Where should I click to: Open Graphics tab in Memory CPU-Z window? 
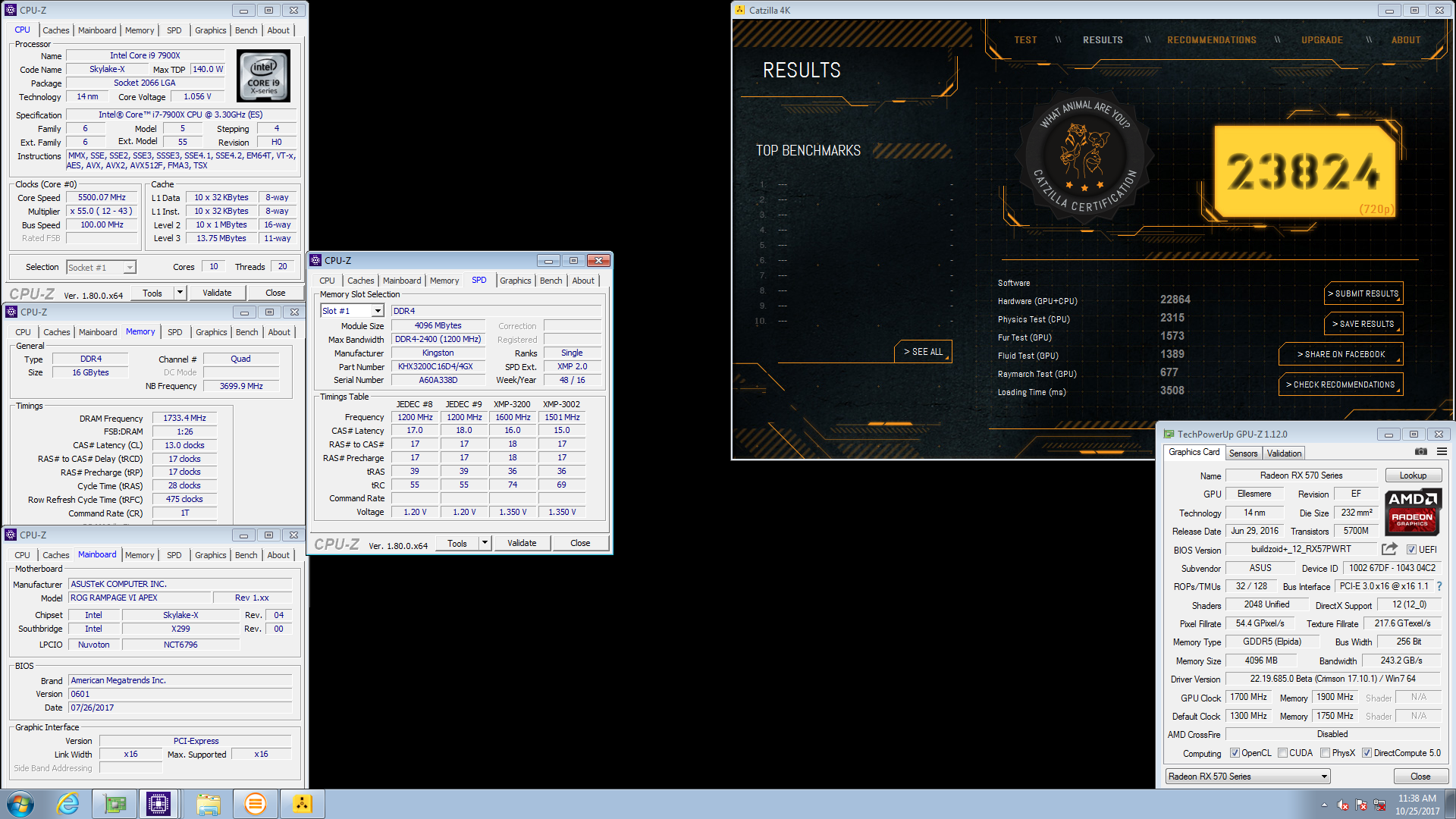[x=211, y=332]
